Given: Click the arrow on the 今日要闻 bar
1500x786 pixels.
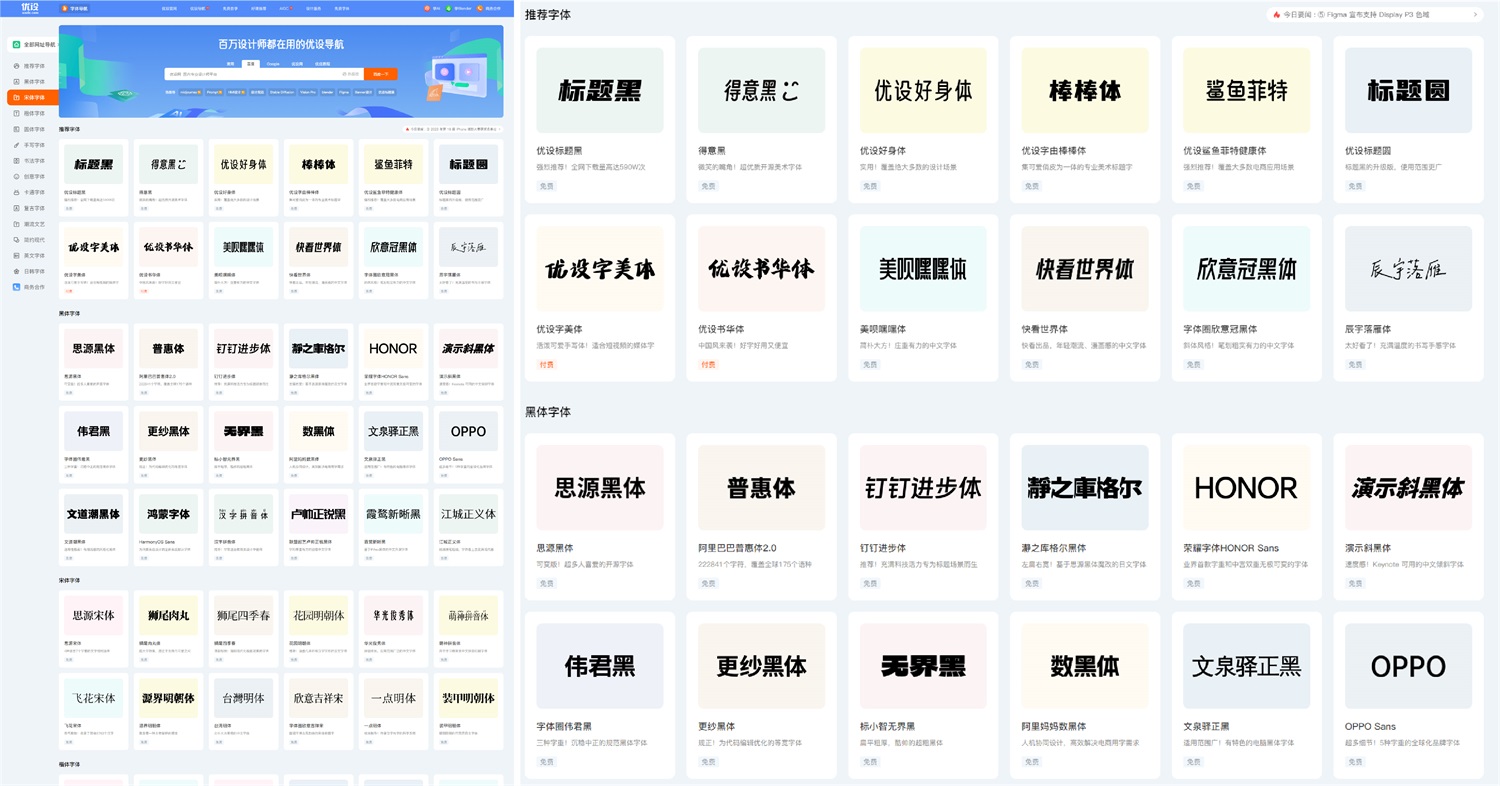Looking at the screenshot, I should point(1475,15).
